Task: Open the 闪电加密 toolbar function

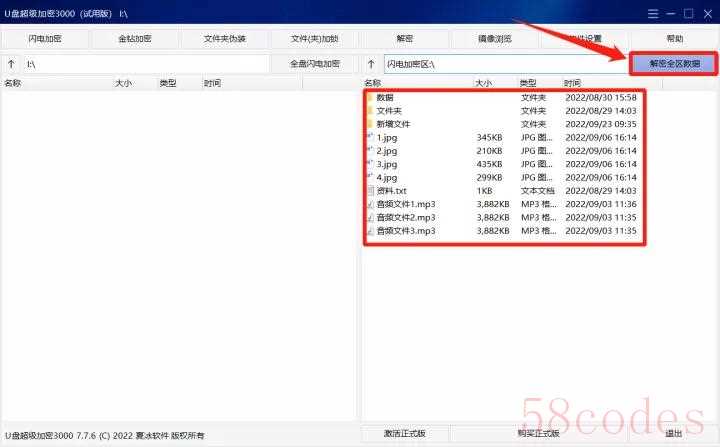Action: 45,39
